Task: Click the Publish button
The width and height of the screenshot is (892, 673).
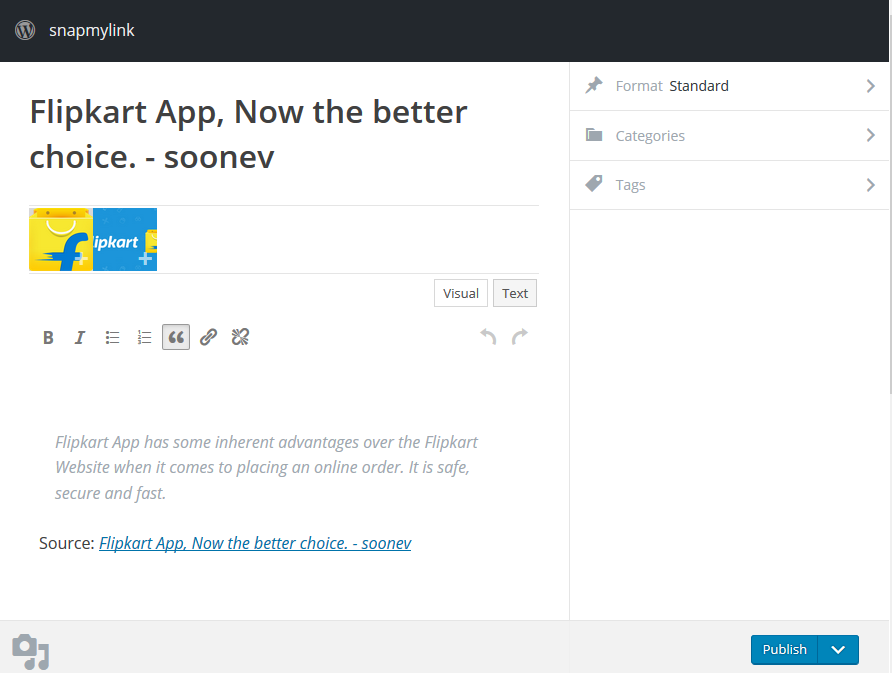Action: pyautogui.click(x=784, y=650)
